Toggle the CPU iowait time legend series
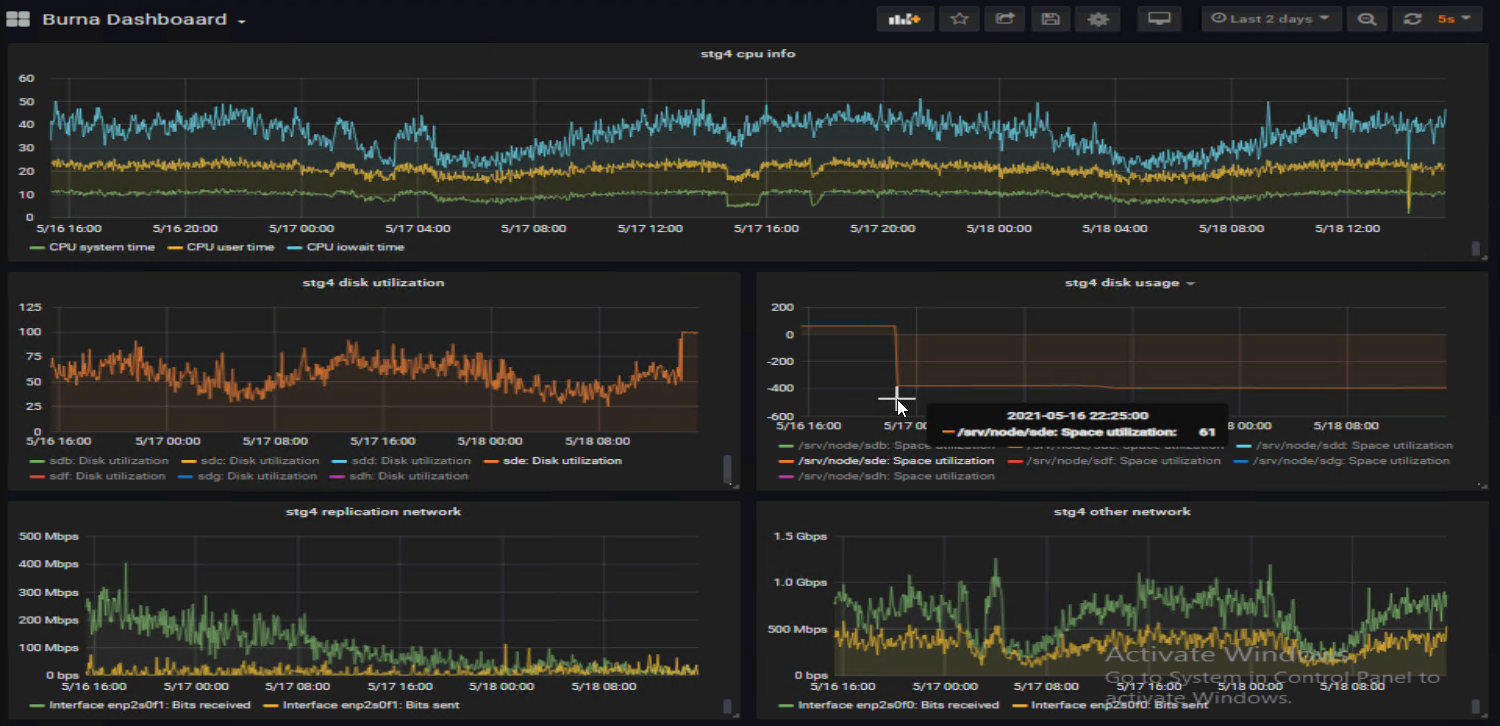Screen dimensions: 1500x726 [355, 247]
